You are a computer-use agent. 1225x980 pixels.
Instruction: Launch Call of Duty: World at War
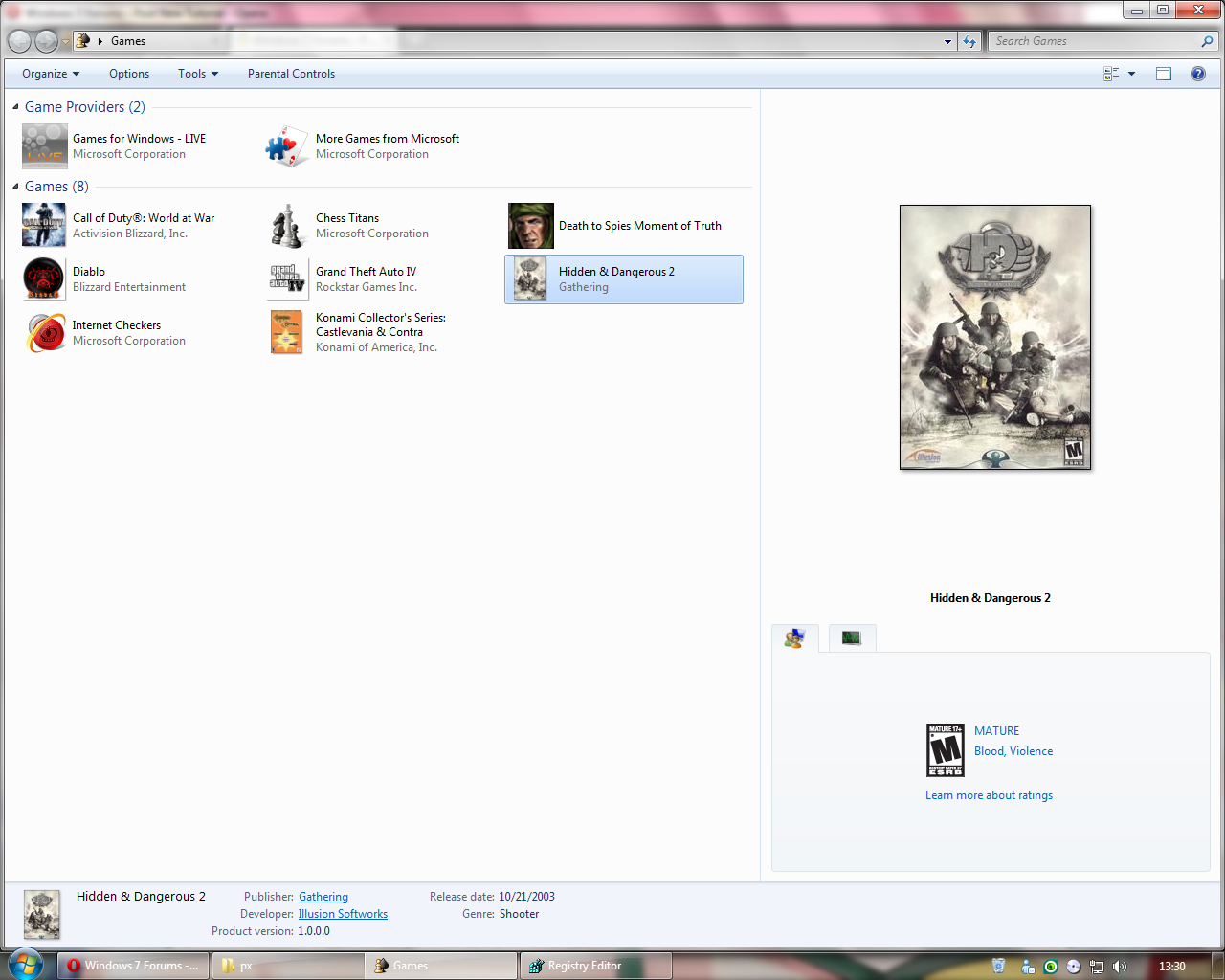click(144, 217)
